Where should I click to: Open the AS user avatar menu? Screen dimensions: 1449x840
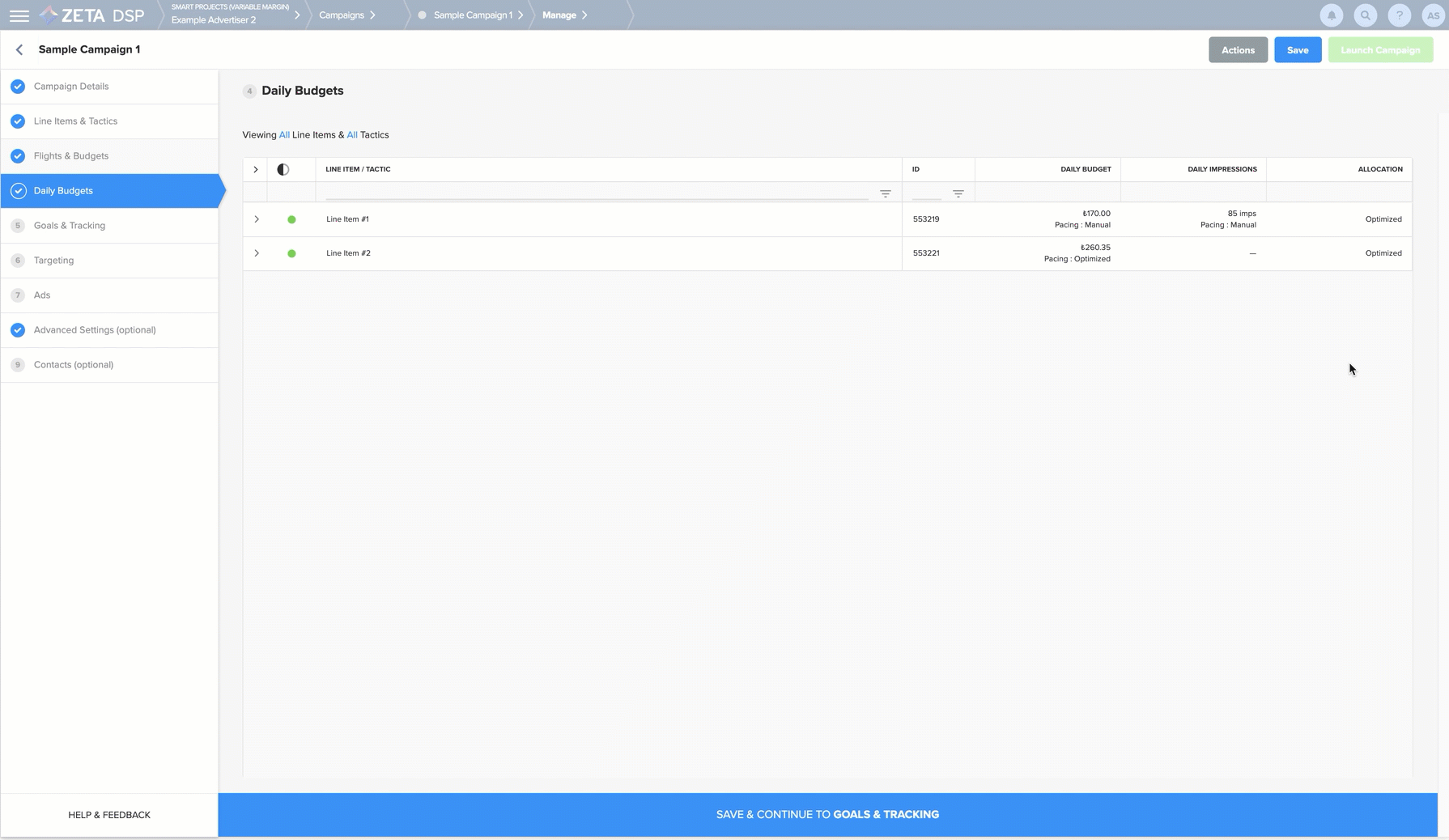pyautogui.click(x=1432, y=15)
